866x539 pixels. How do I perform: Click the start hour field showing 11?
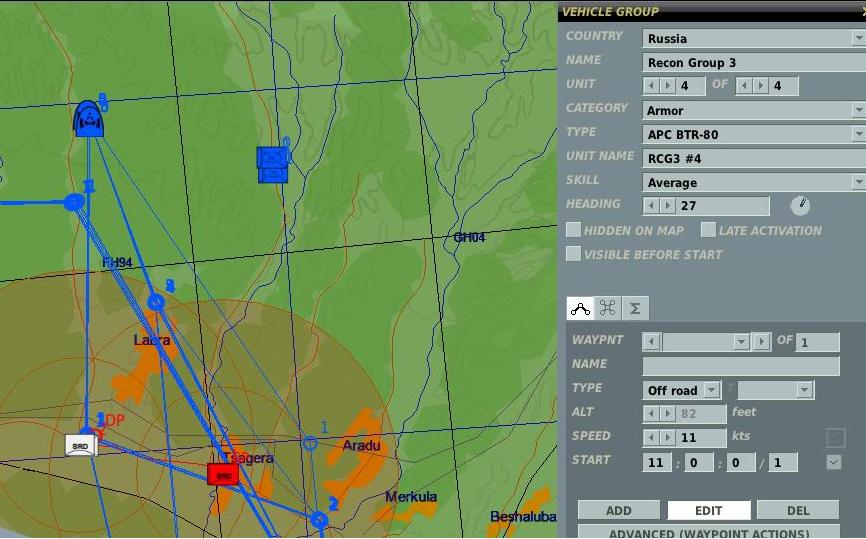click(x=657, y=462)
